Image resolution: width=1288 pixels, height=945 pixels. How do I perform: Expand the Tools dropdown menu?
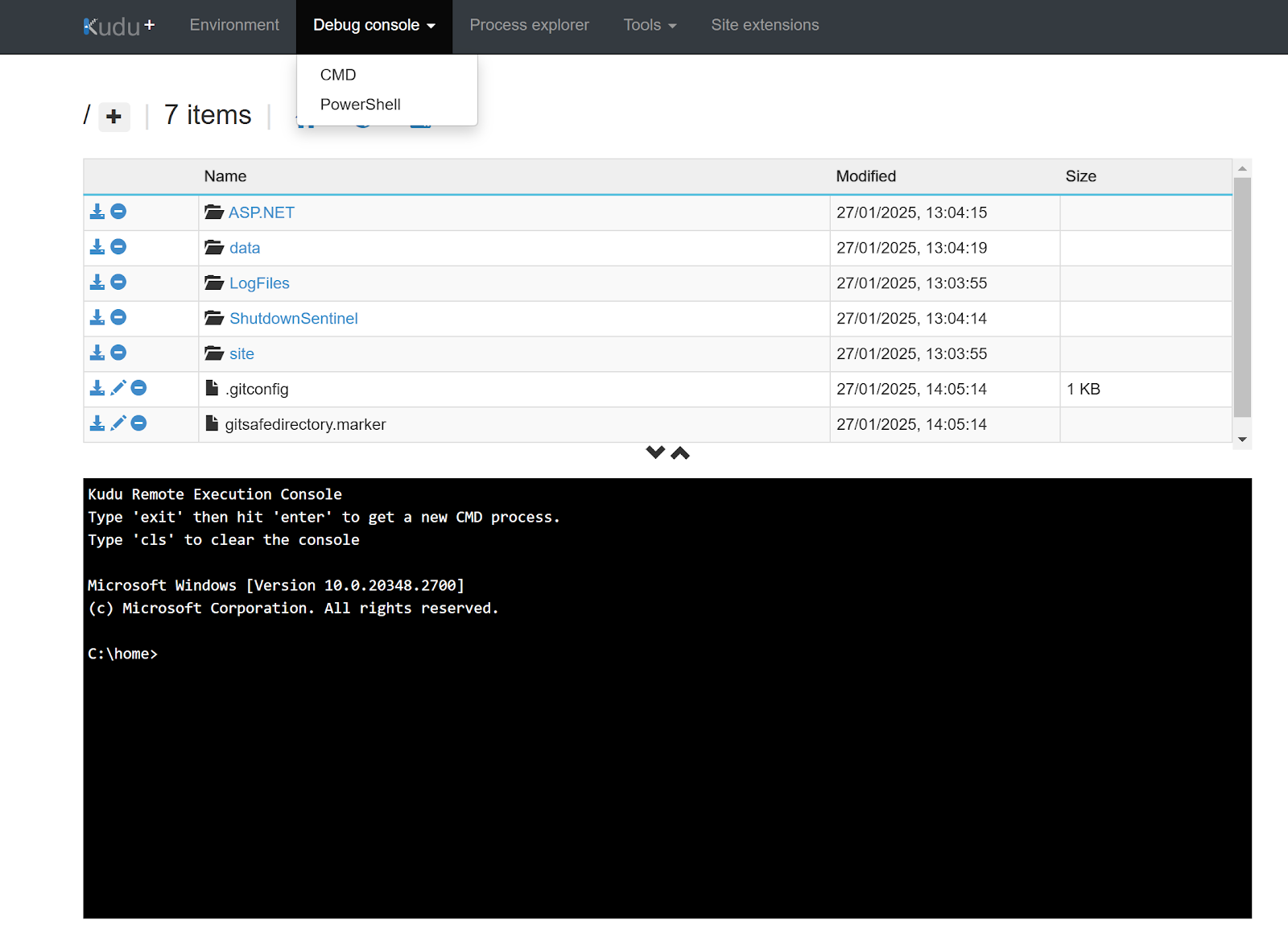pyautogui.click(x=650, y=25)
